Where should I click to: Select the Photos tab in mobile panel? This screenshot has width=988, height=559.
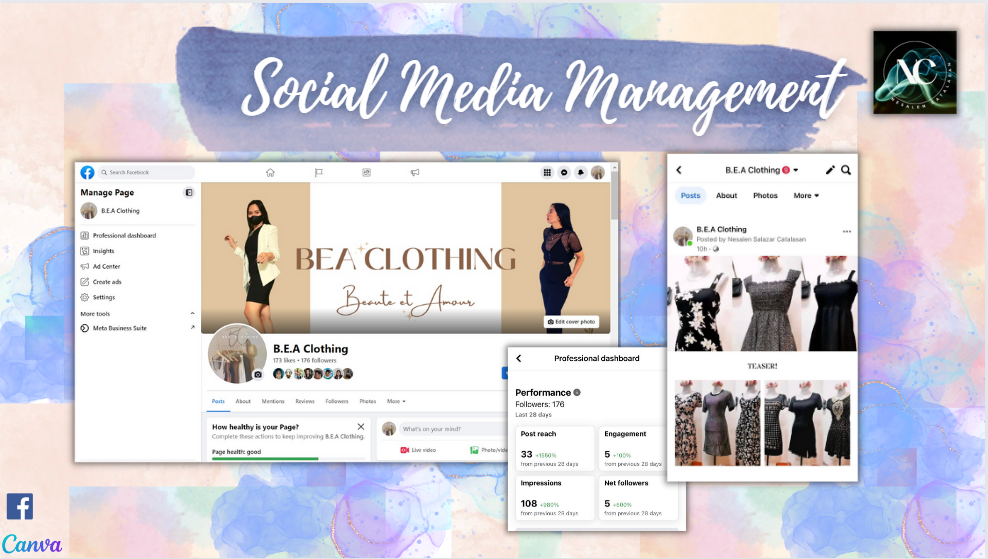click(x=765, y=195)
